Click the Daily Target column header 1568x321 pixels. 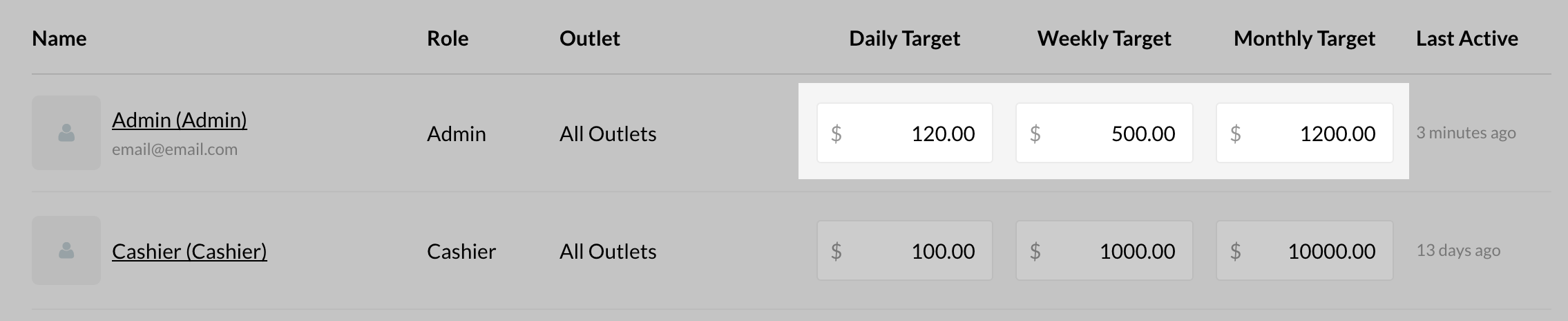(x=904, y=39)
